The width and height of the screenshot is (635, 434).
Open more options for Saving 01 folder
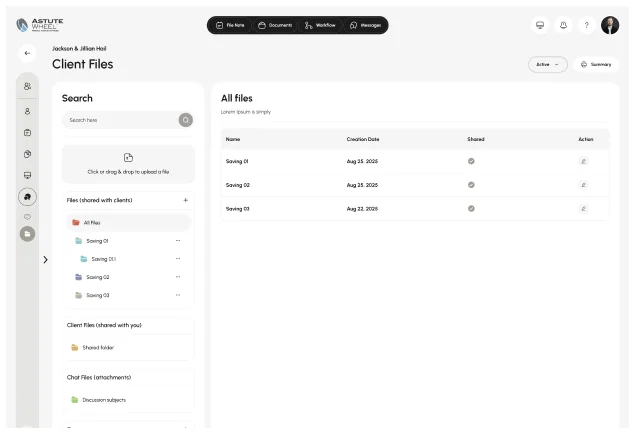178,240
